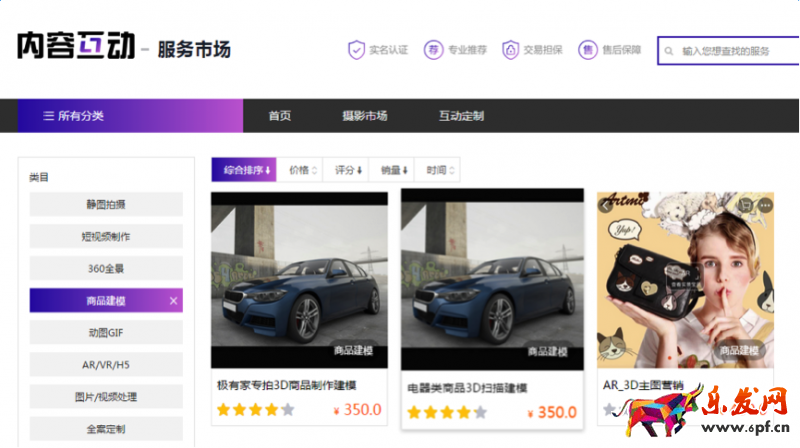Sort results by 销量
800x448 pixels.
coord(395,170)
